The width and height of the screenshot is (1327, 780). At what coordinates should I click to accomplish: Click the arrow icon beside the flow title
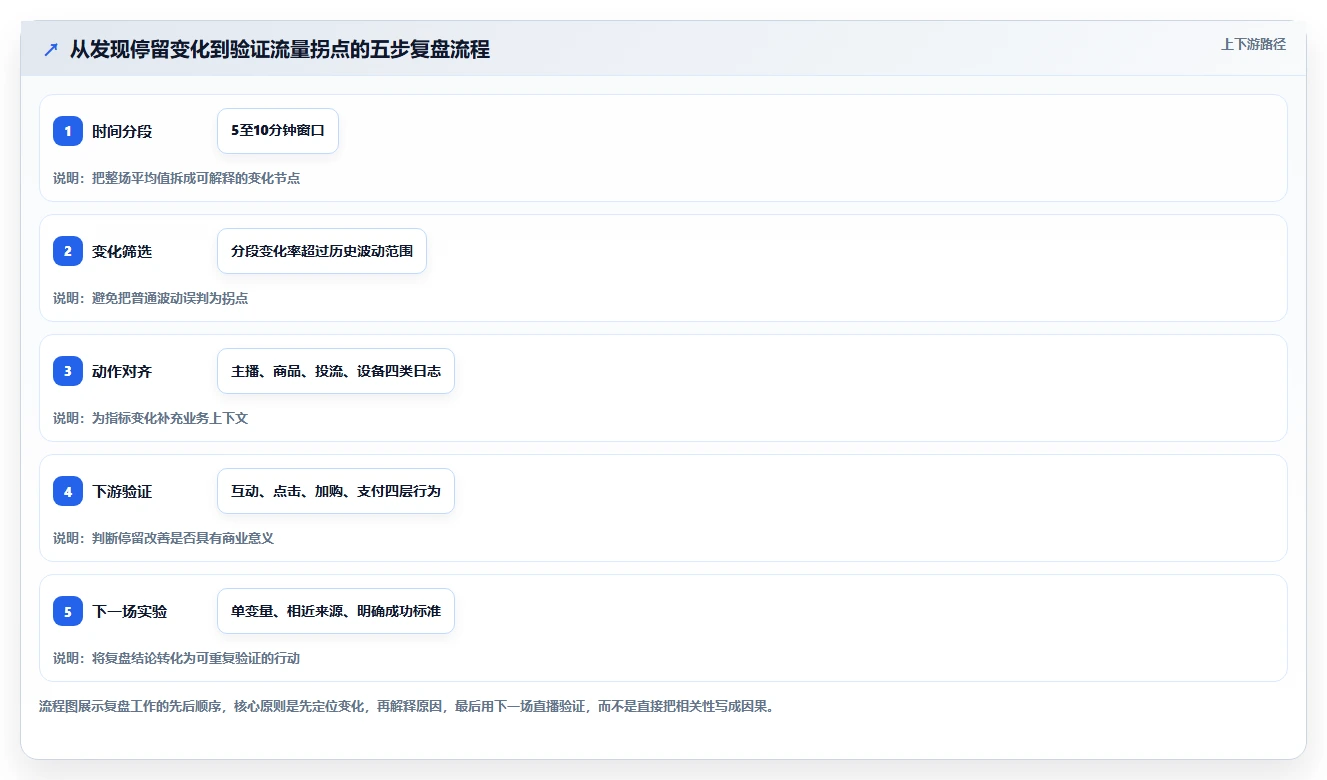[51, 50]
